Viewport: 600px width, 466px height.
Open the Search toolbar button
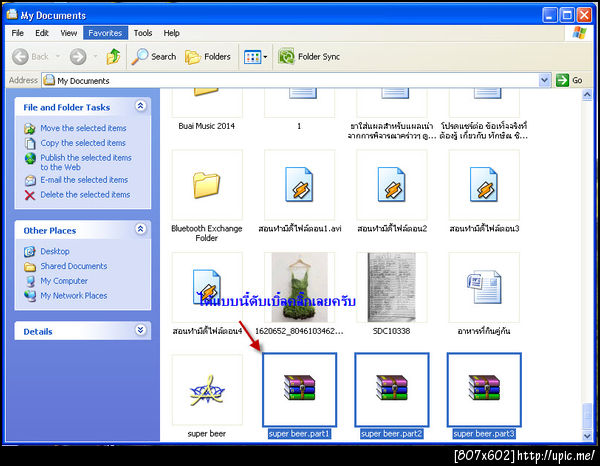pyautogui.click(x=154, y=57)
